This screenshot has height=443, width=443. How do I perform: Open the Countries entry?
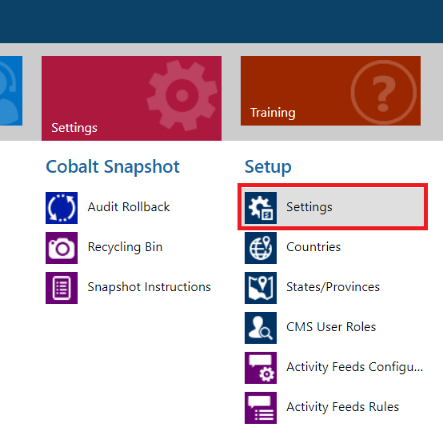coord(313,247)
